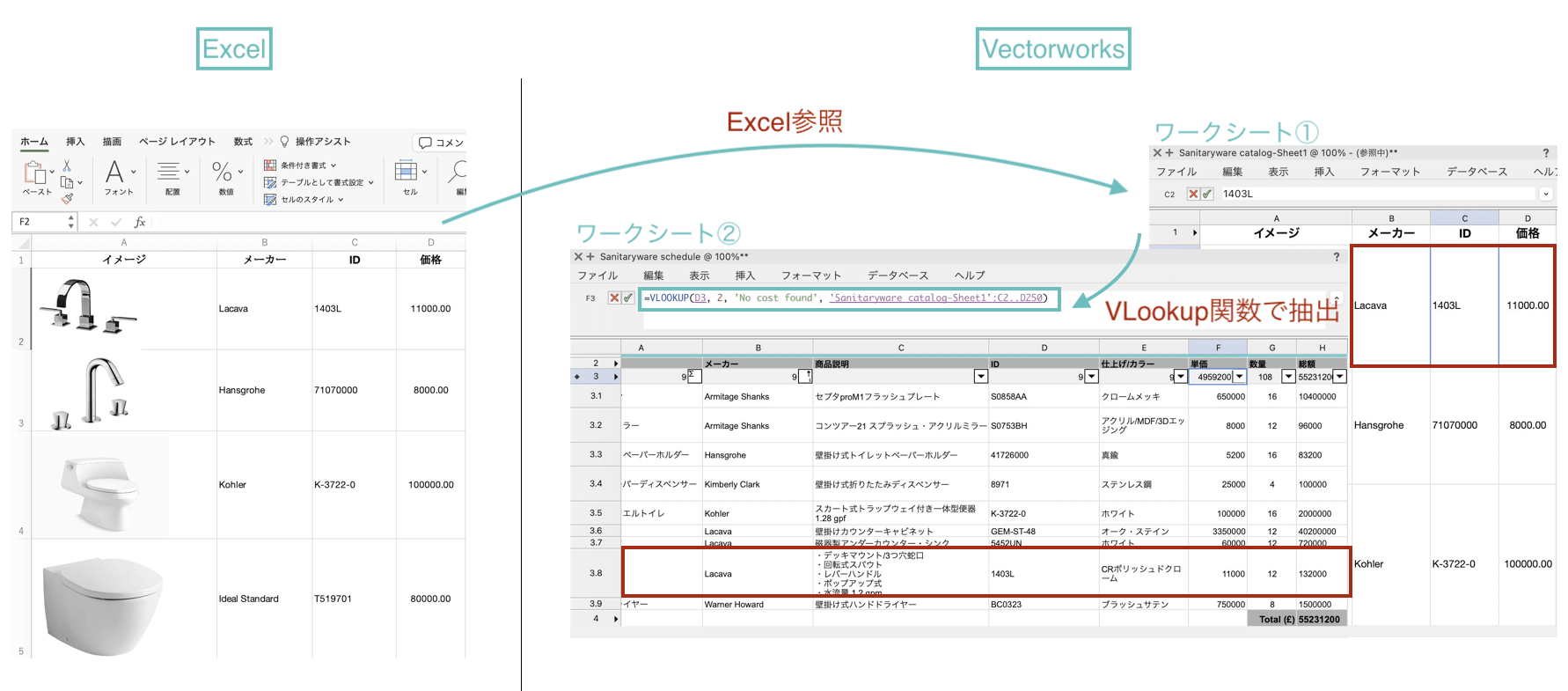Screen dimensions: 1568x691
Task: Click the green check accept in Sanitaryware catalog
Action: click(x=1206, y=195)
